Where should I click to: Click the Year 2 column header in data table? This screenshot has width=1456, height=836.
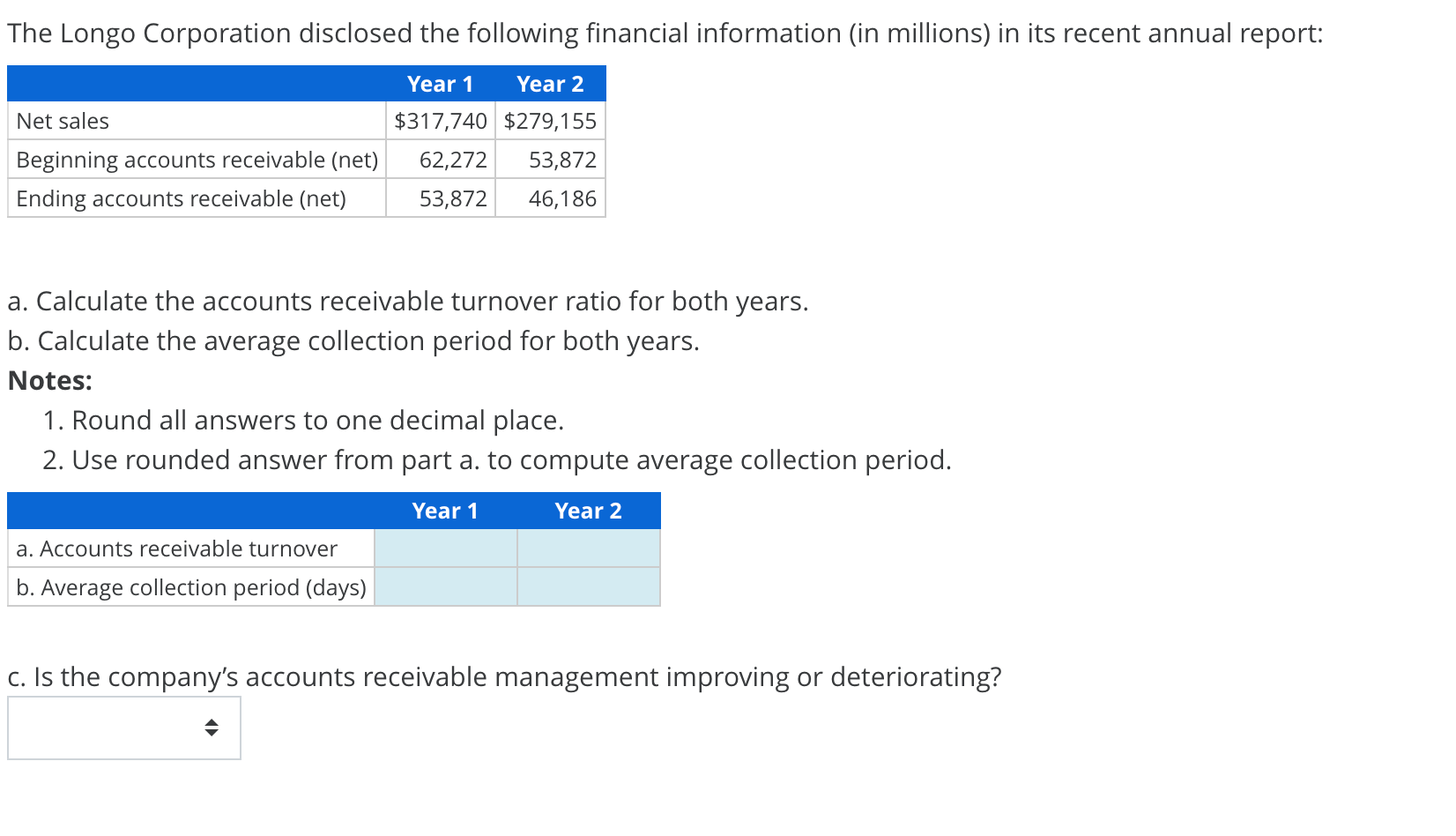point(550,83)
